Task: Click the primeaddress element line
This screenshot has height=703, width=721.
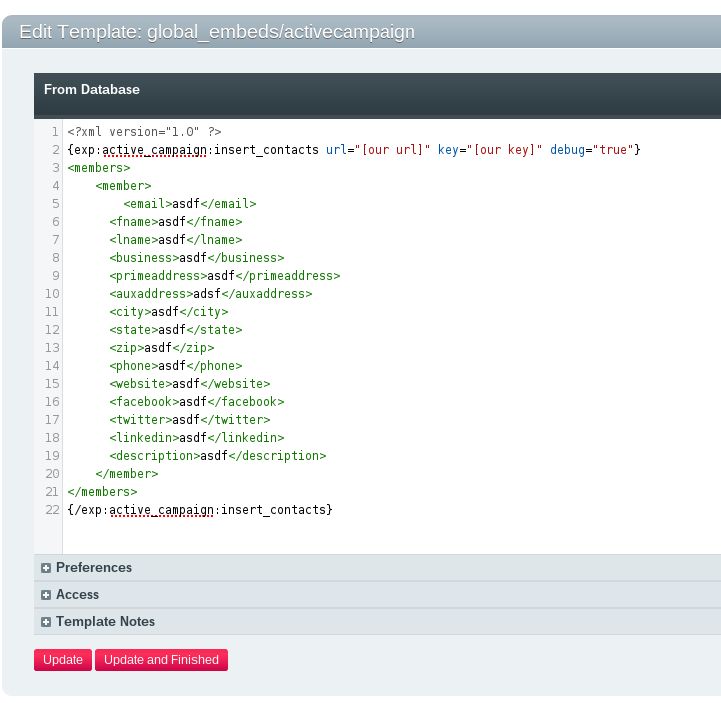Action: click(225, 276)
